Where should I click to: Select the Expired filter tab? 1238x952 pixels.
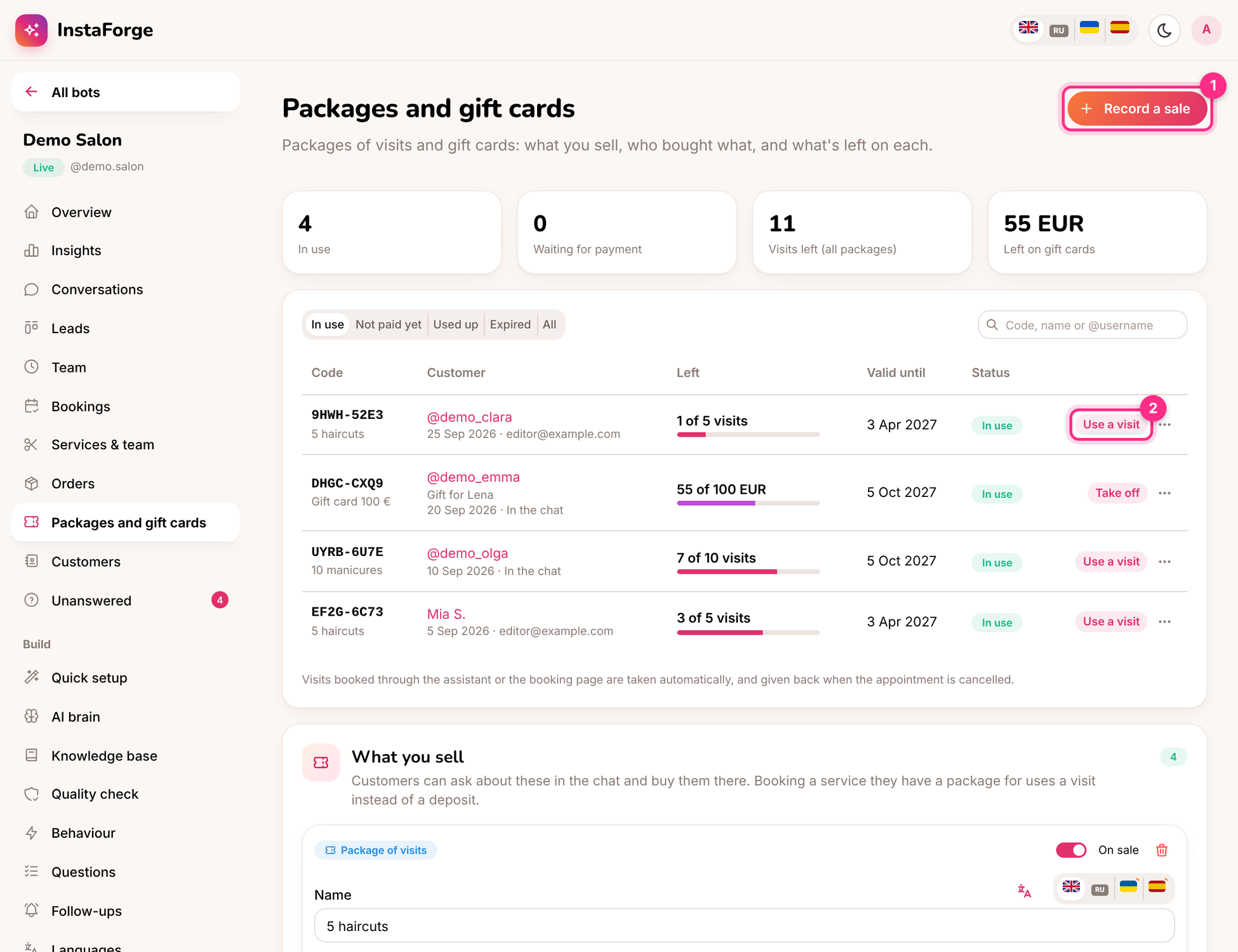coord(510,324)
